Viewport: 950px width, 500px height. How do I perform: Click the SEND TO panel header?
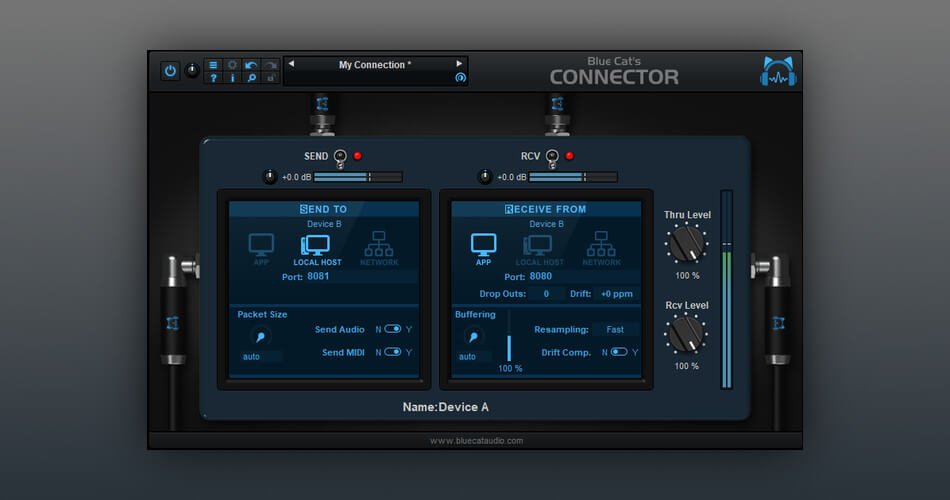(x=324, y=209)
